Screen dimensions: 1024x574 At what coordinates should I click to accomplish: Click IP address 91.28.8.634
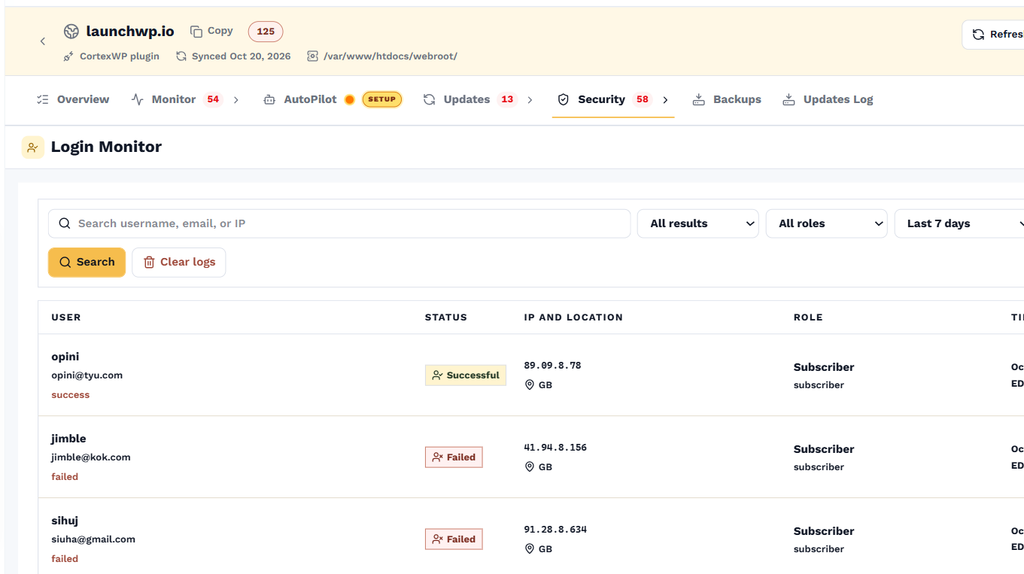[555, 530]
